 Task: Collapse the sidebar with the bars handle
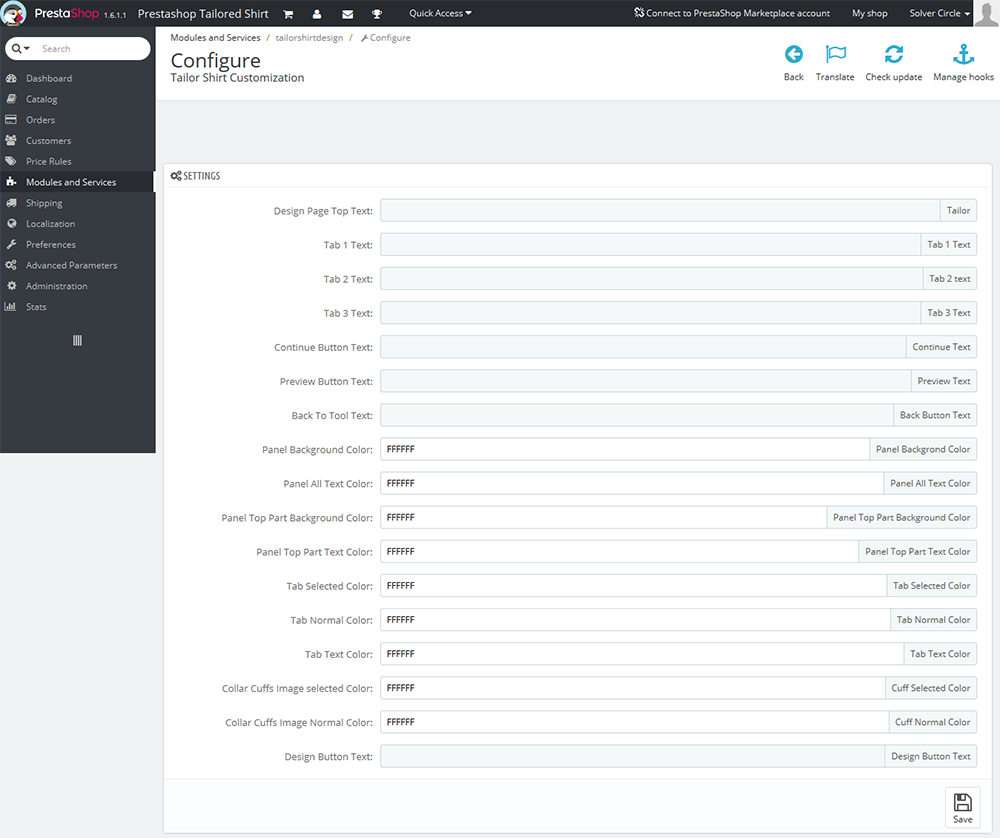coord(77,341)
